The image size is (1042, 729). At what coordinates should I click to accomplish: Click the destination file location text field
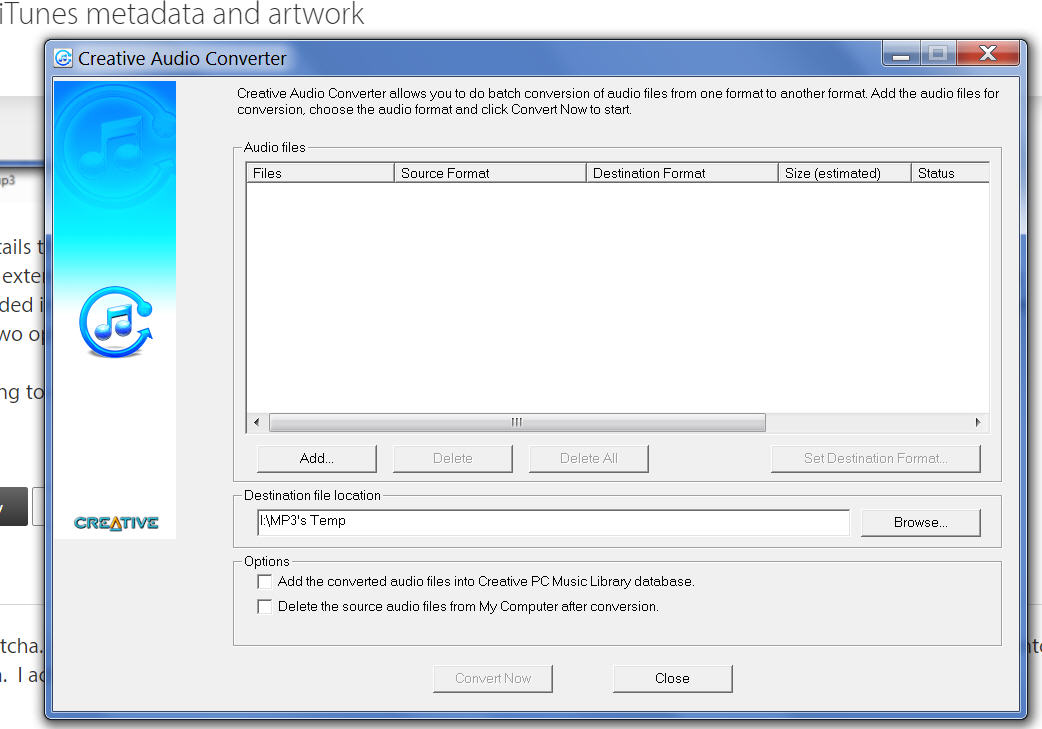click(x=553, y=522)
